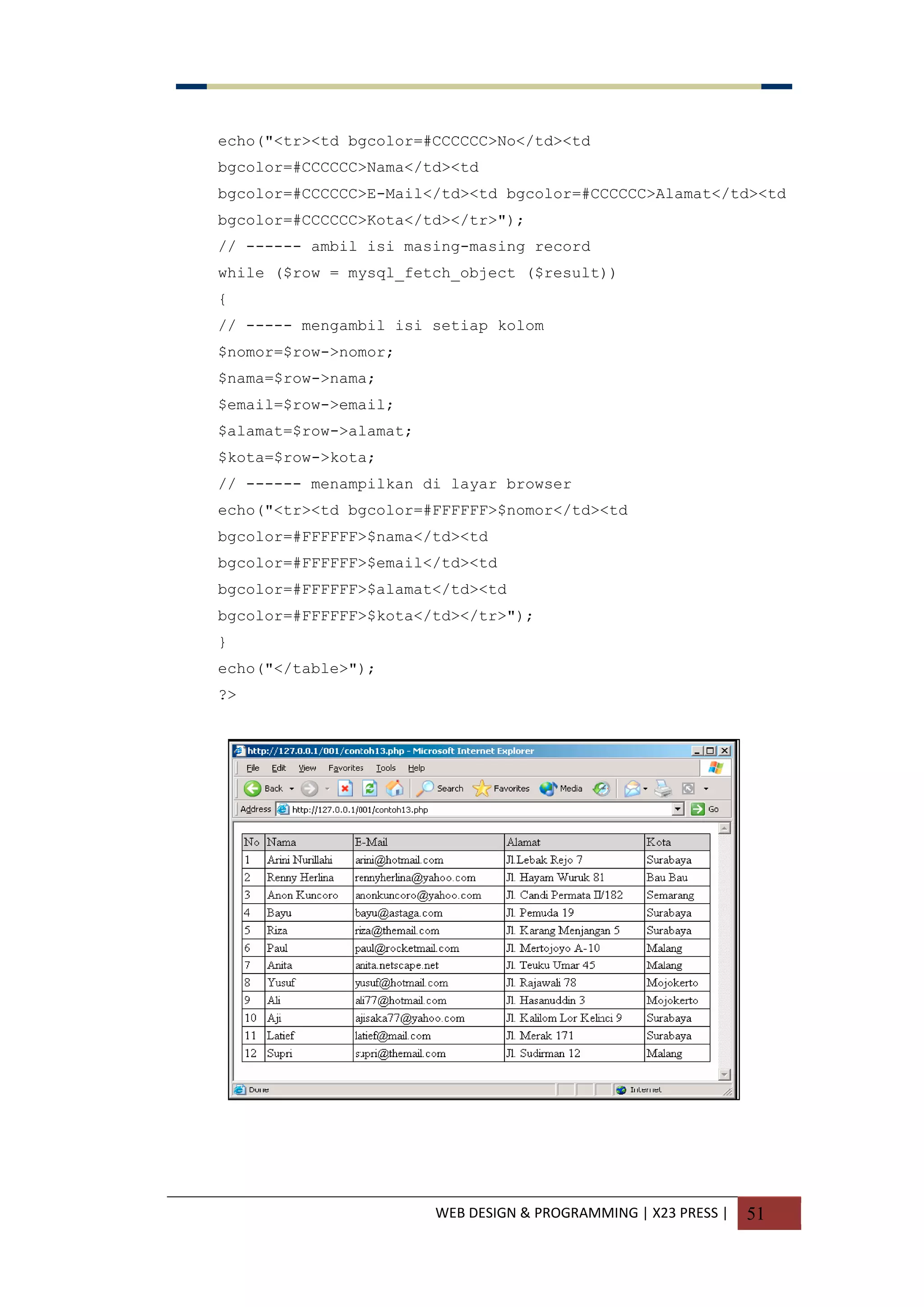The height and width of the screenshot is (1307, 924).
Task: Click the 'rennyherlina@yahoo.com' email cell
Action: (428, 877)
